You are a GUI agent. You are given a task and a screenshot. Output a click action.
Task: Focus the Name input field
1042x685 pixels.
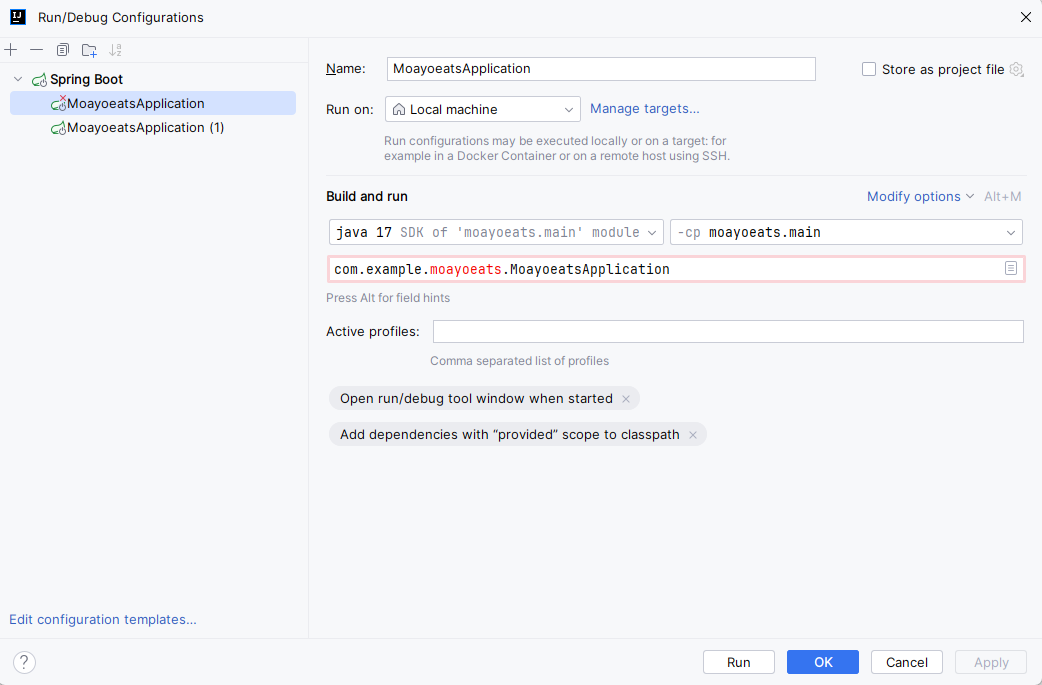(601, 69)
